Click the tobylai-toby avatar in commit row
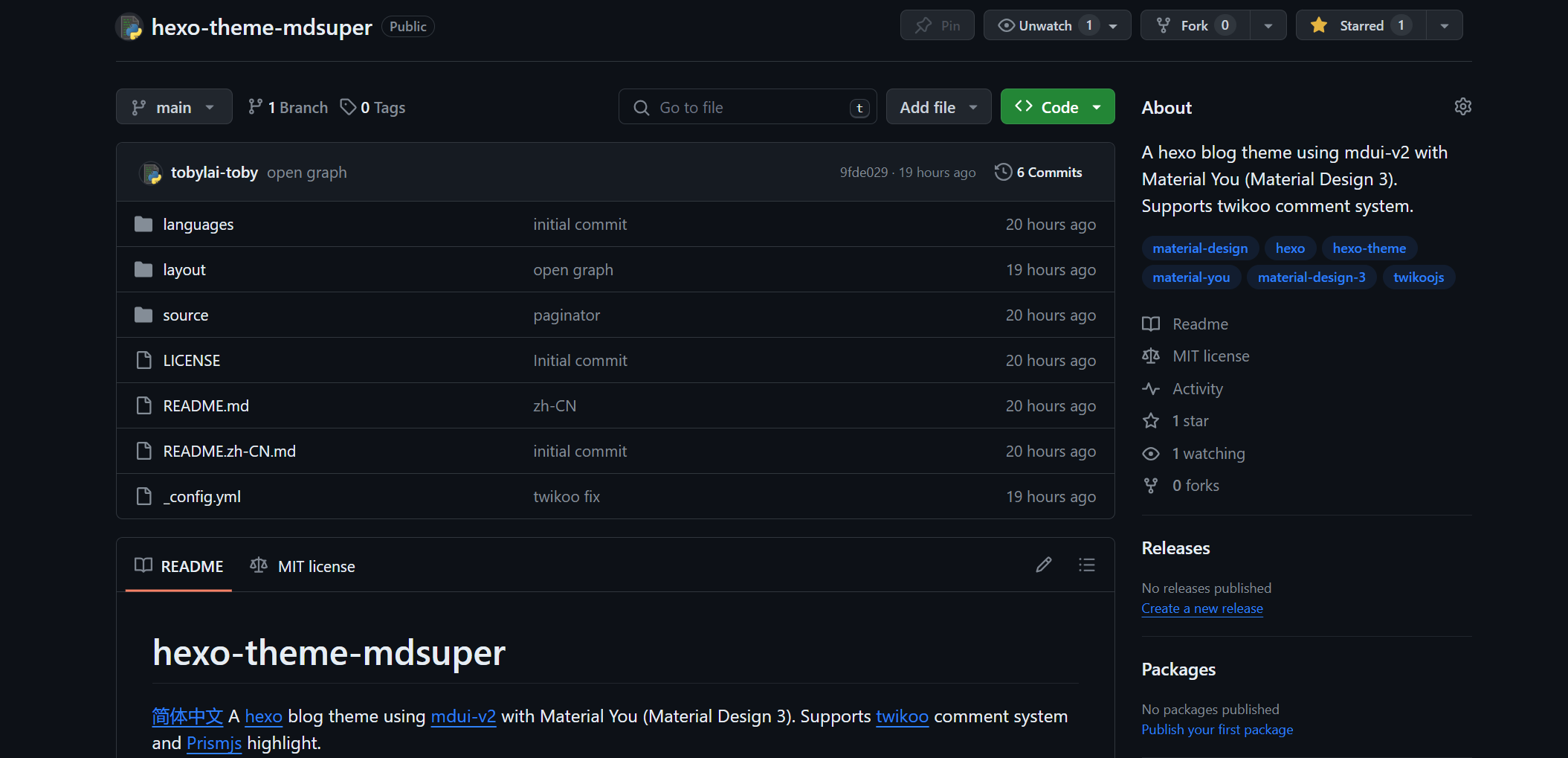 coord(151,173)
